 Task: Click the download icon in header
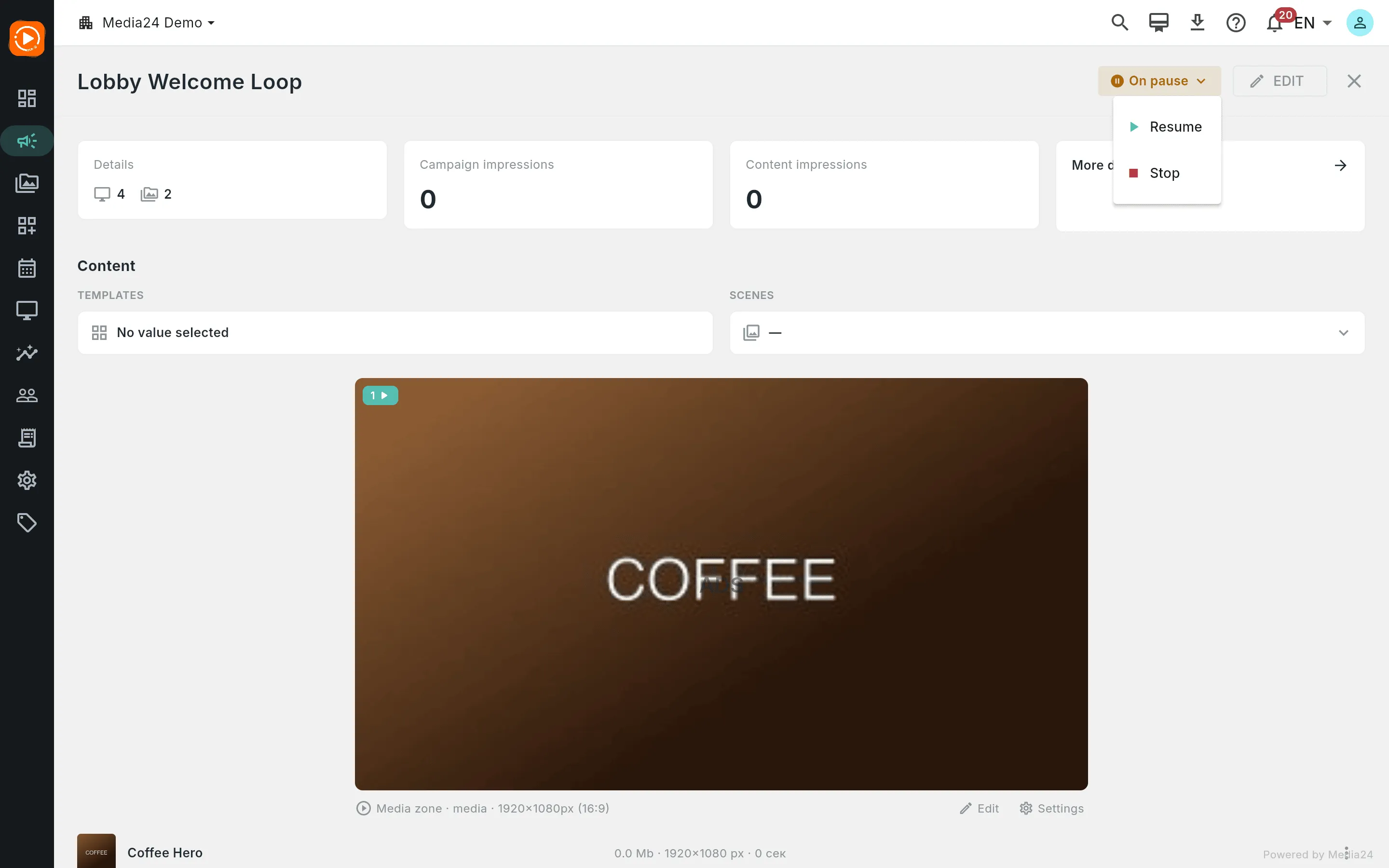(1198, 22)
